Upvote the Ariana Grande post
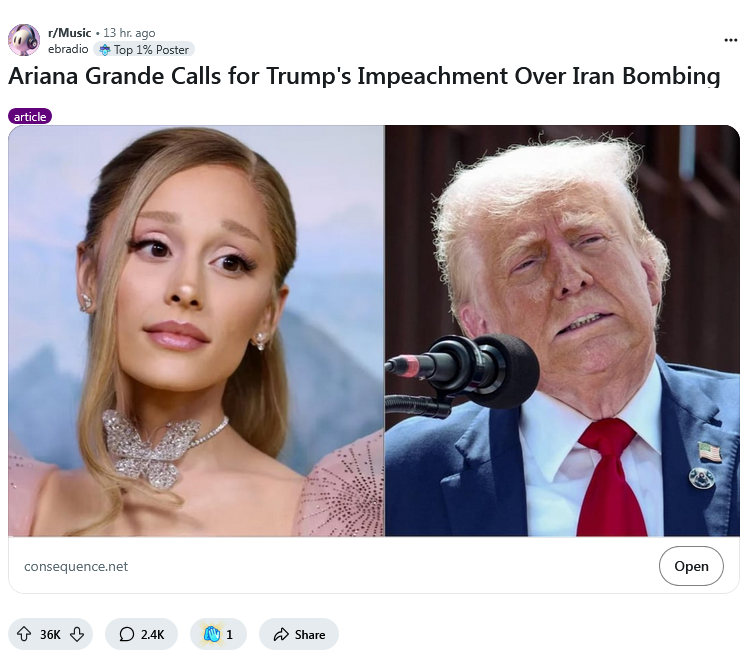Screen dimensions: 748x658 [24, 634]
